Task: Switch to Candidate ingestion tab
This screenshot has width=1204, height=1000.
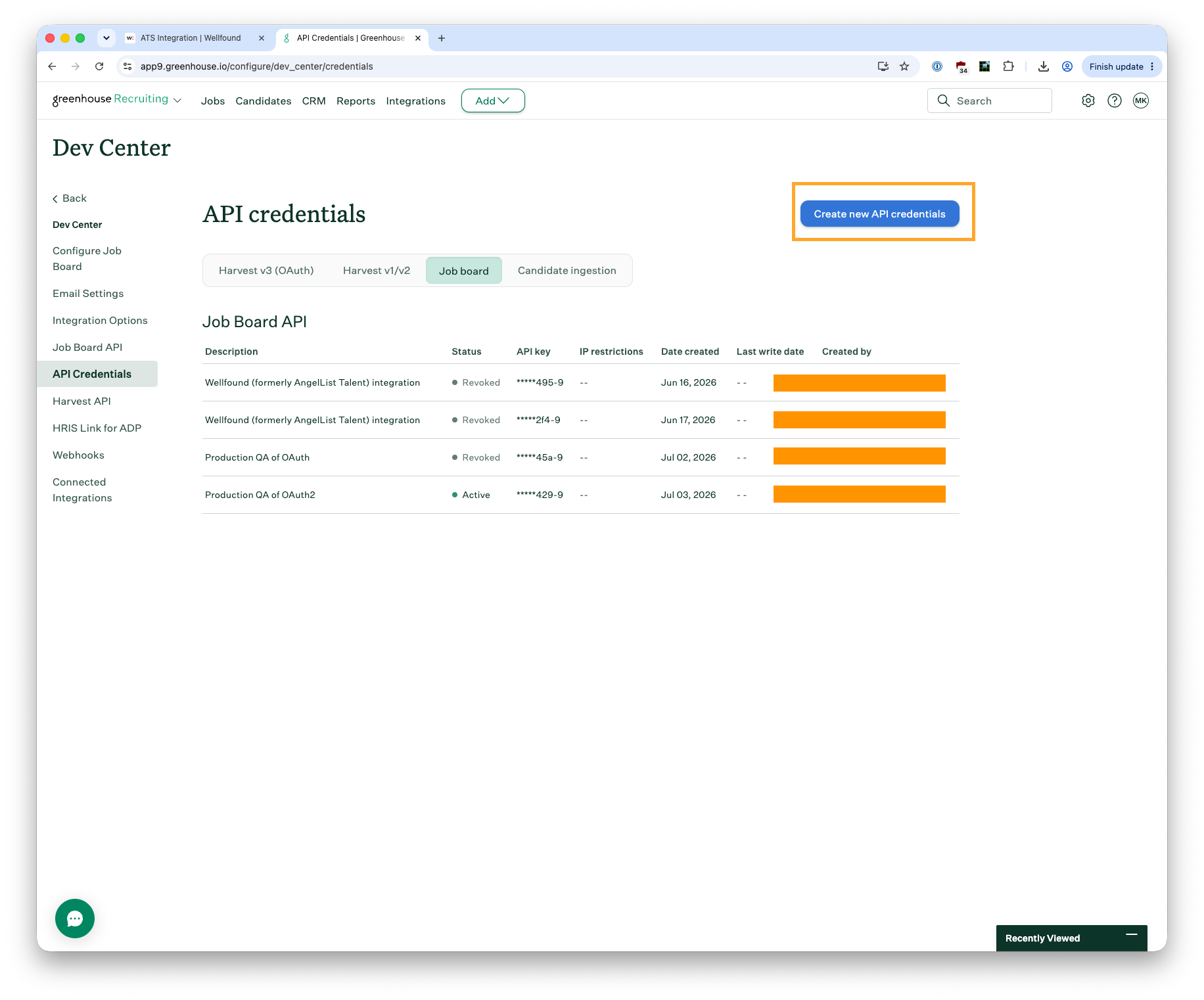Action: coord(567,271)
